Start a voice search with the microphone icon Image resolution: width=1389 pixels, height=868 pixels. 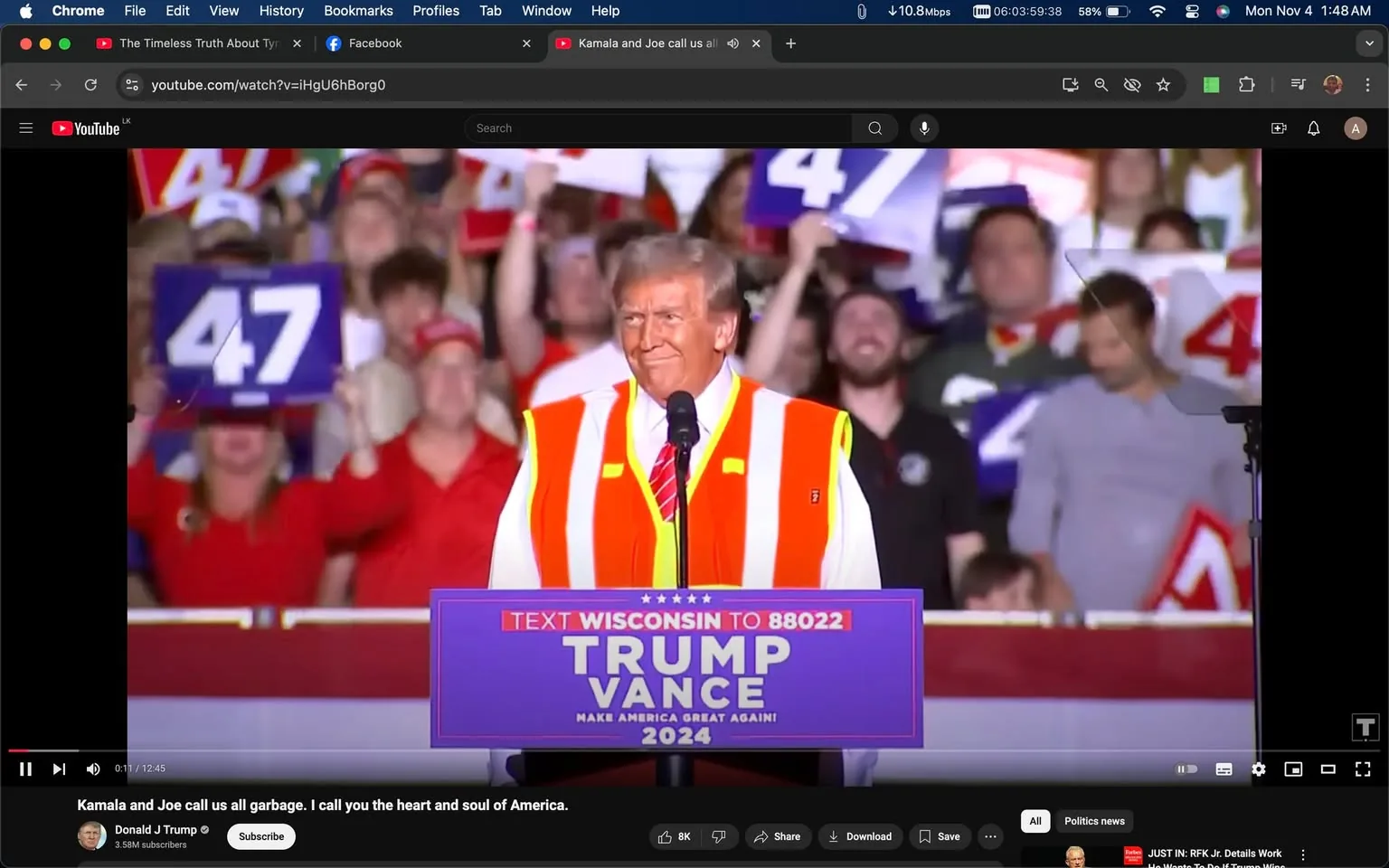pos(924,127)
